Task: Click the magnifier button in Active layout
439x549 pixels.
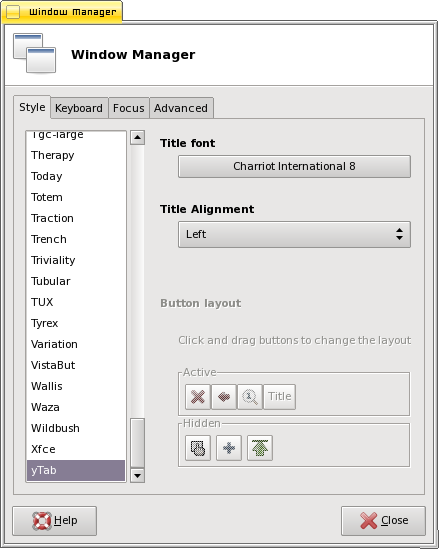Action: pyautogui.click(x=250, y=397)
